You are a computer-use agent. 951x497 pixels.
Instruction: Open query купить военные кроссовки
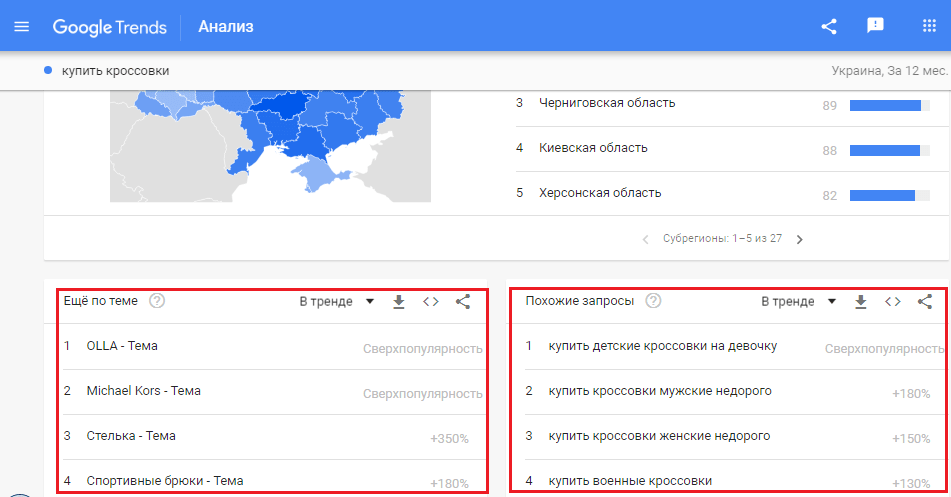click(630, 481)
